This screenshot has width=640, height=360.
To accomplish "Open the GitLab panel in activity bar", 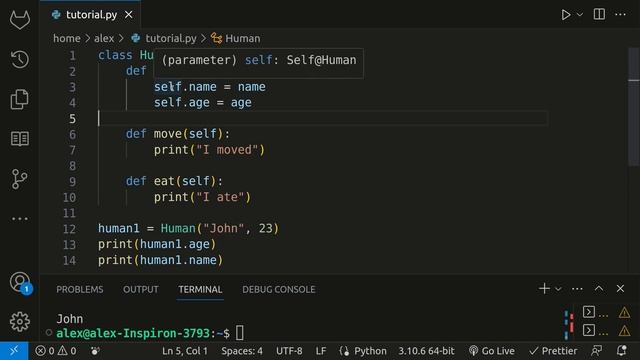I will pyautogui.click(x=20, y=20).
